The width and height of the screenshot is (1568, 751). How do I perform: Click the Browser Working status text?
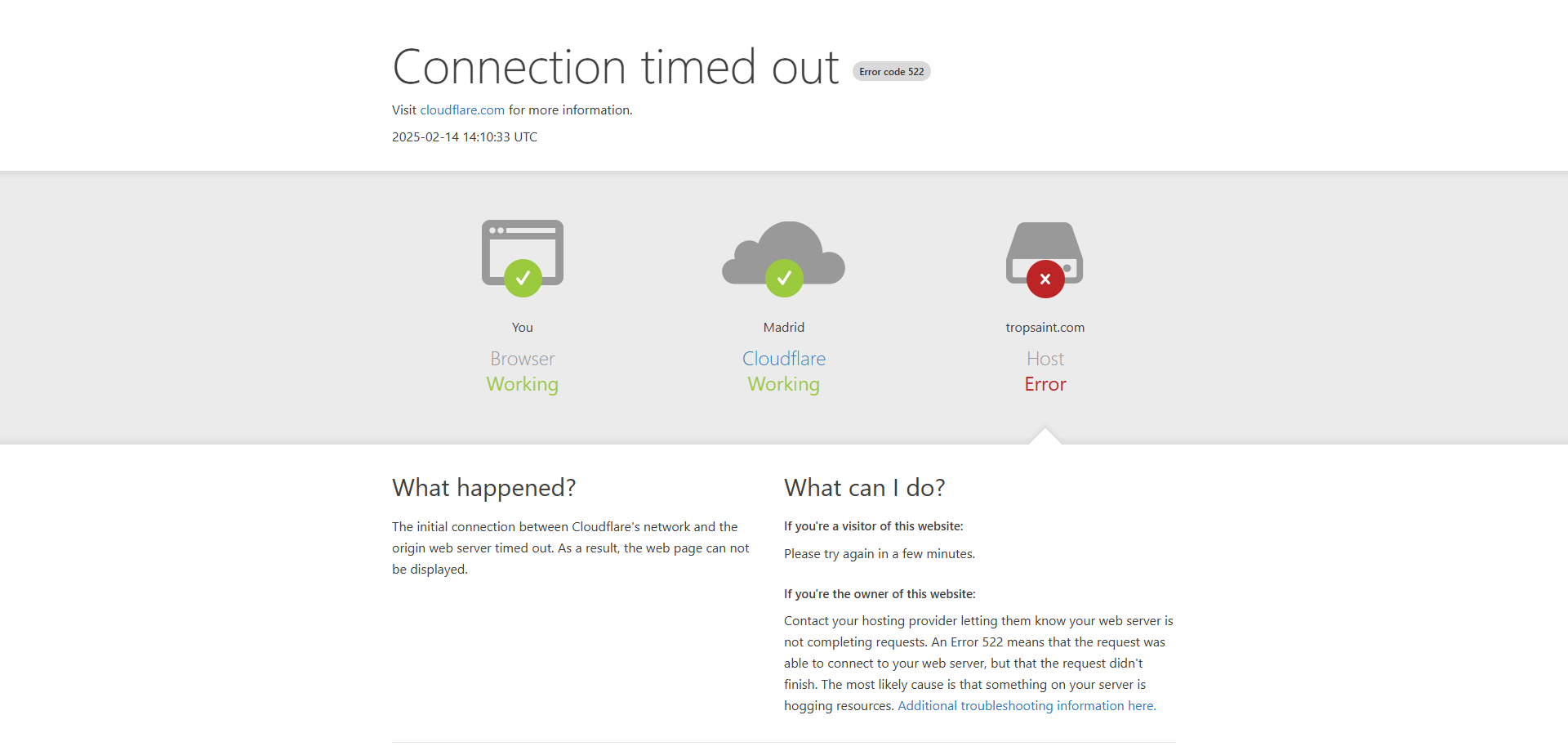[x=523, y=384]
